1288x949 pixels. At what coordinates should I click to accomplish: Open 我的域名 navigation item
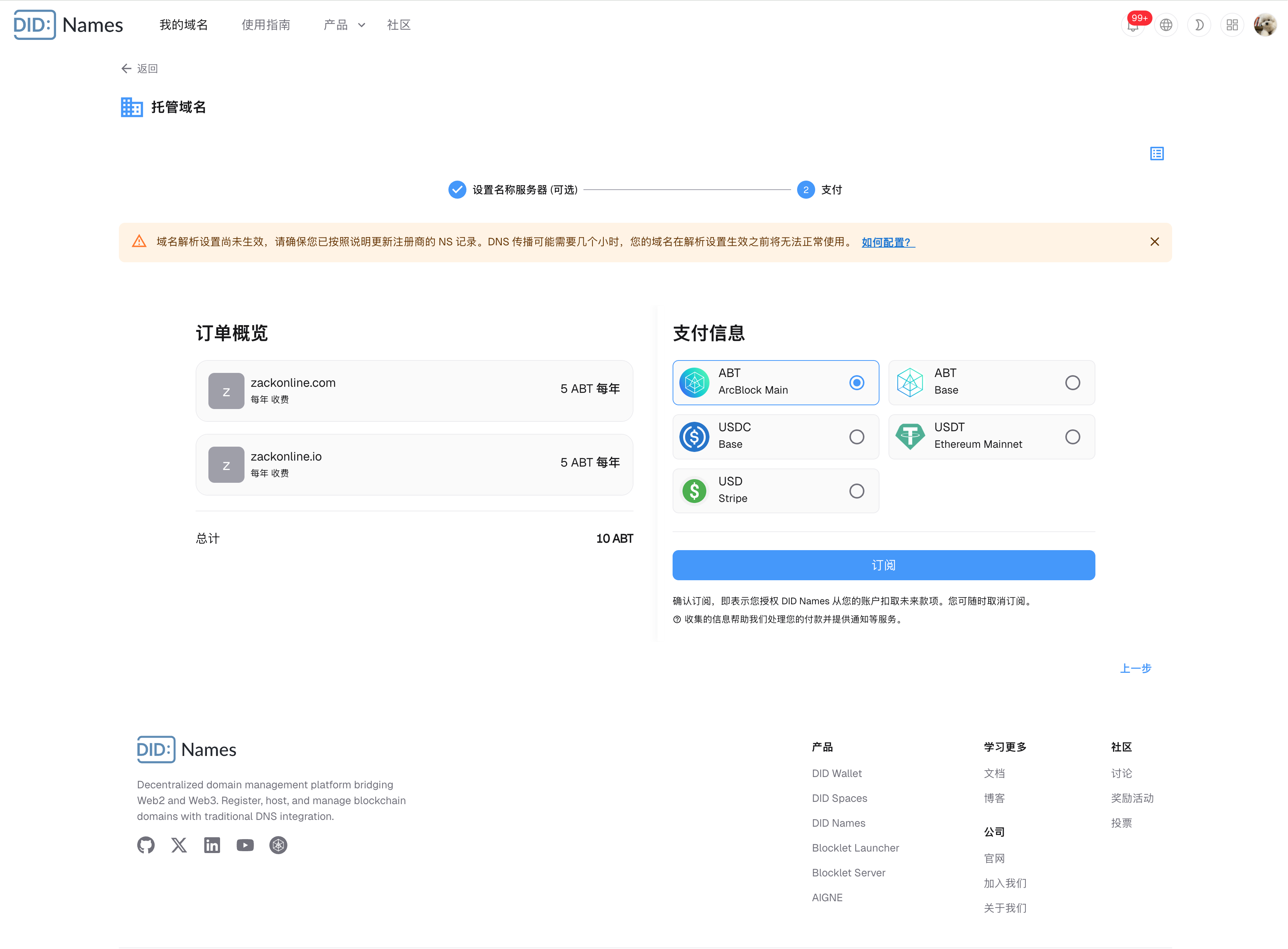pos(184,25)
